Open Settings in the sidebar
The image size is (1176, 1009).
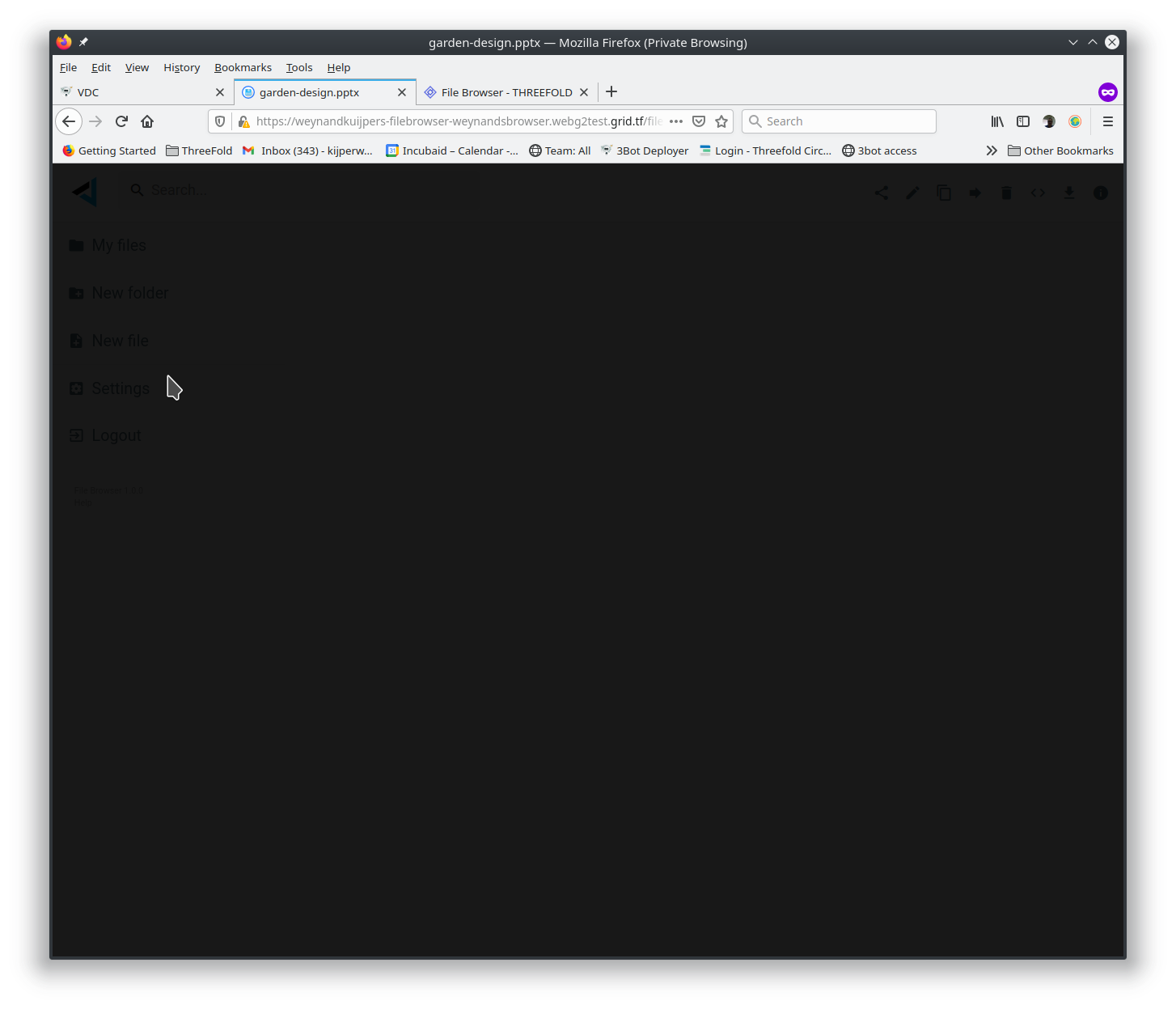point(109,388)
